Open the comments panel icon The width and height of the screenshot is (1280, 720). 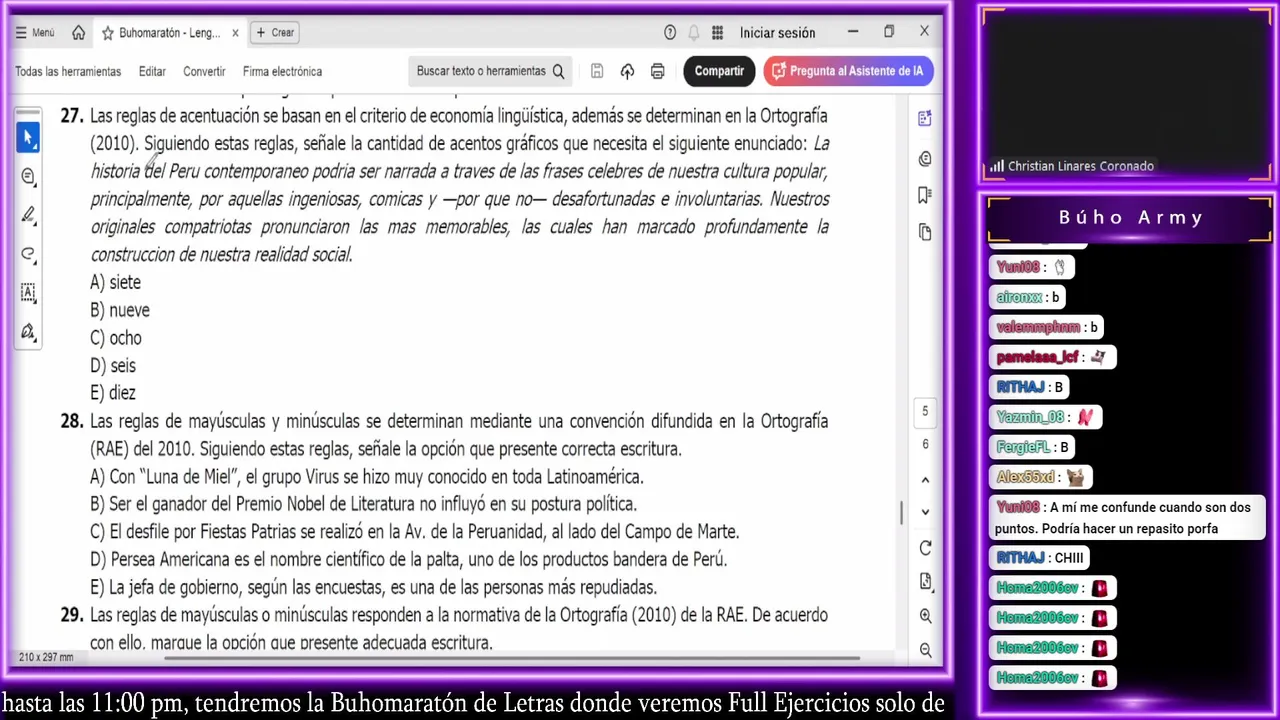[925, 158]
